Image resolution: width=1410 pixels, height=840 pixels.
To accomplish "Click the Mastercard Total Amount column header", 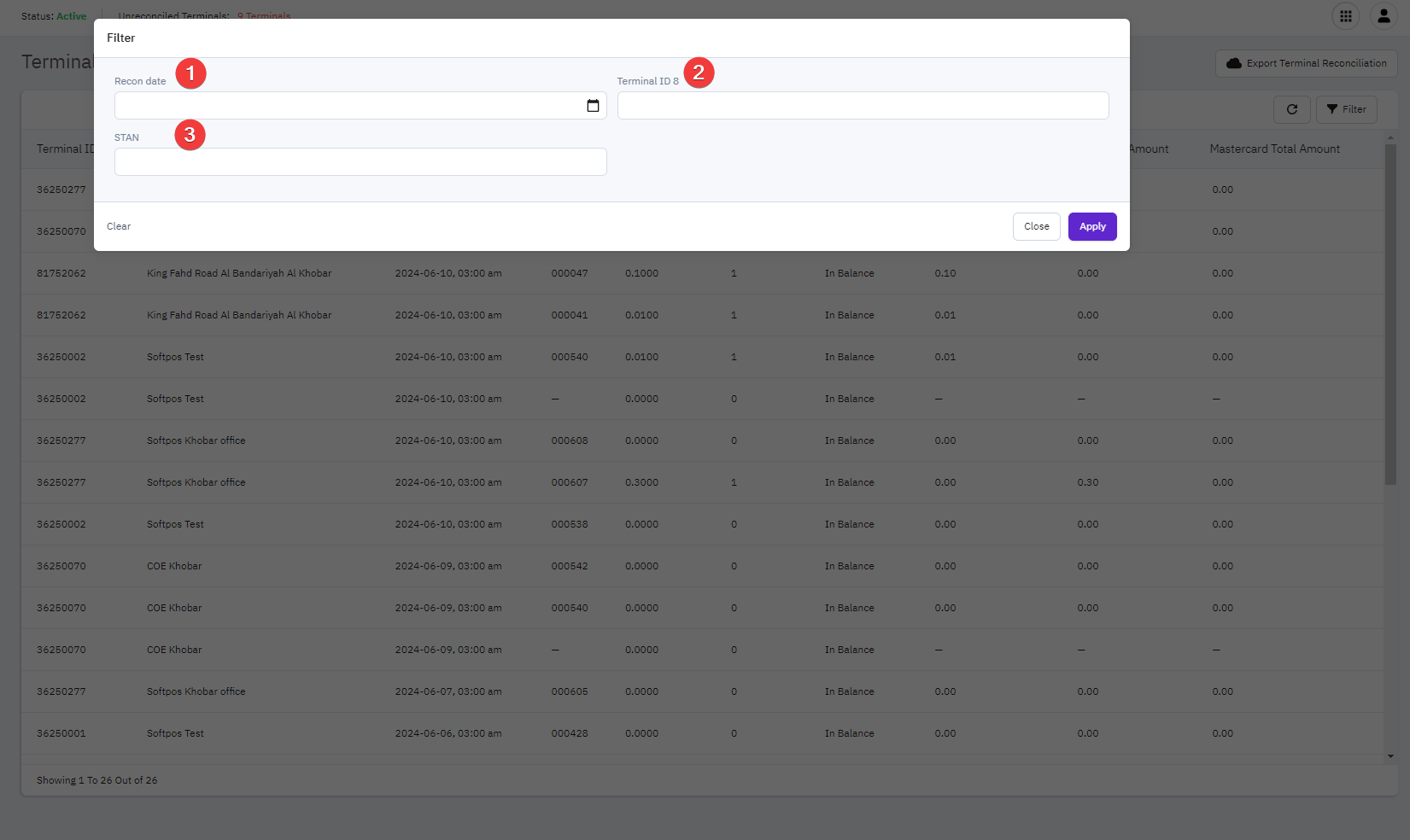I will pos(1274,149).
